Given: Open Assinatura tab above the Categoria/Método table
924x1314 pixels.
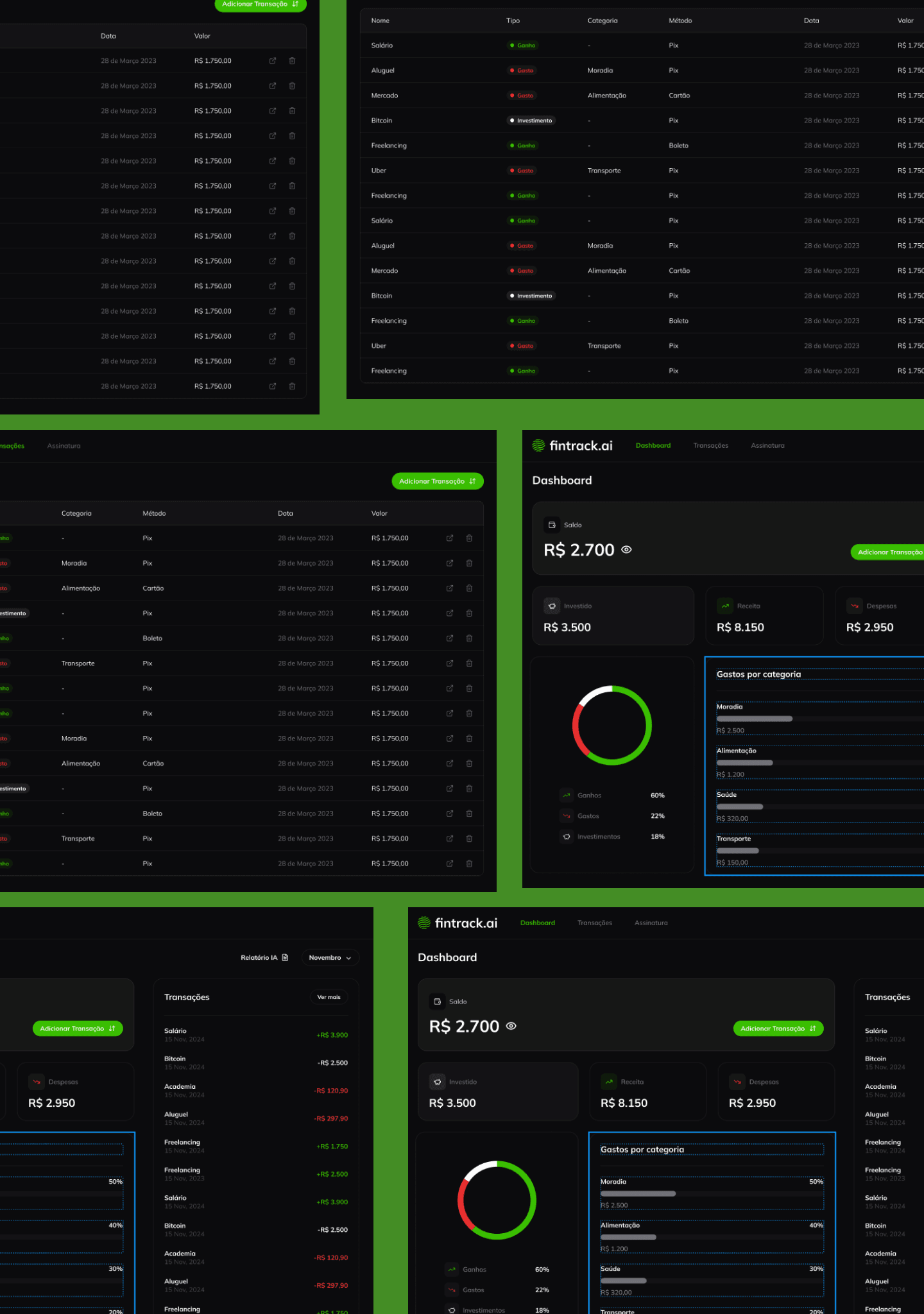Looking at the screenshot, I should pos(64,446).
